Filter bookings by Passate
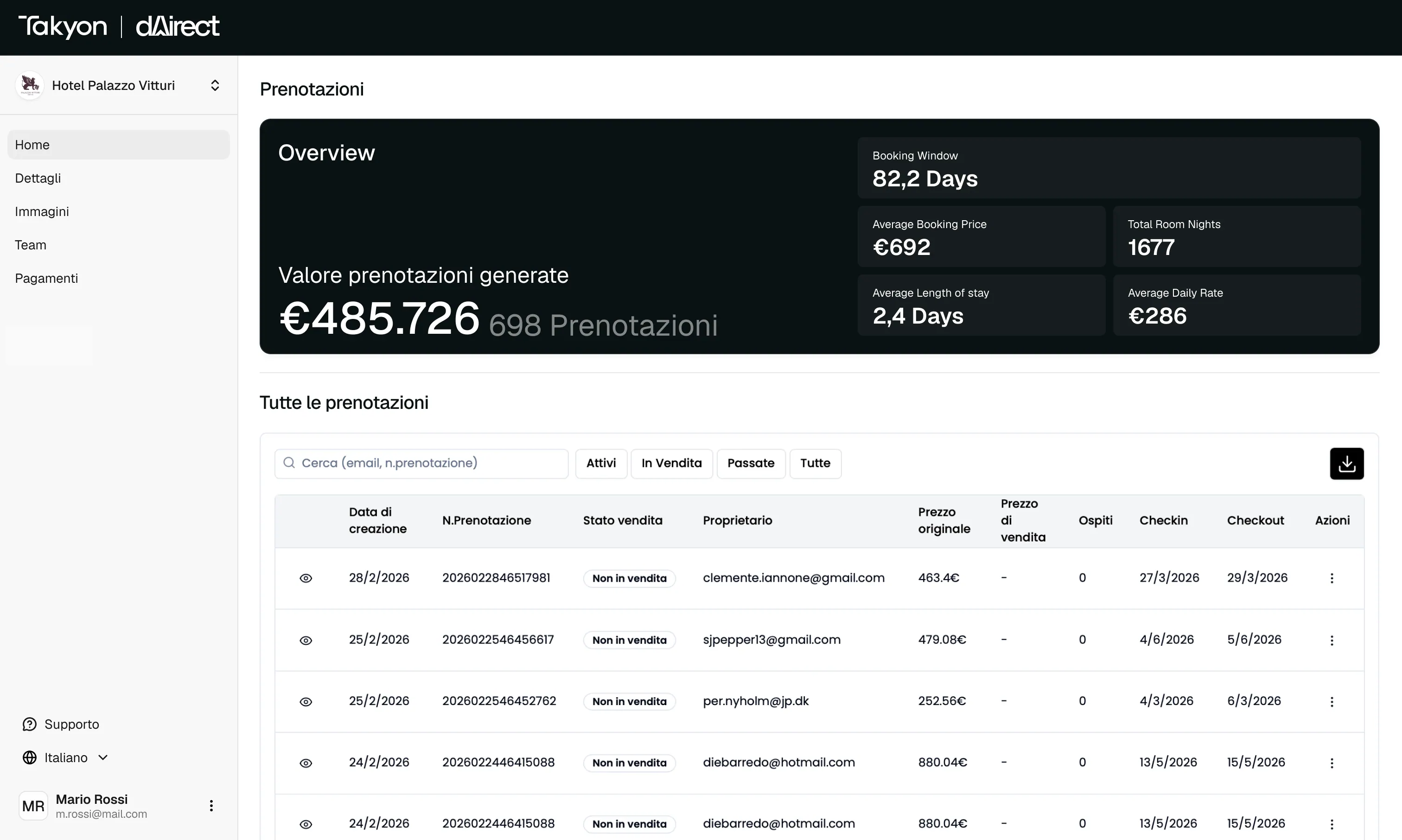Viewport: 1402px width, 840px height. pyautogui.click(x=751, y=463)
